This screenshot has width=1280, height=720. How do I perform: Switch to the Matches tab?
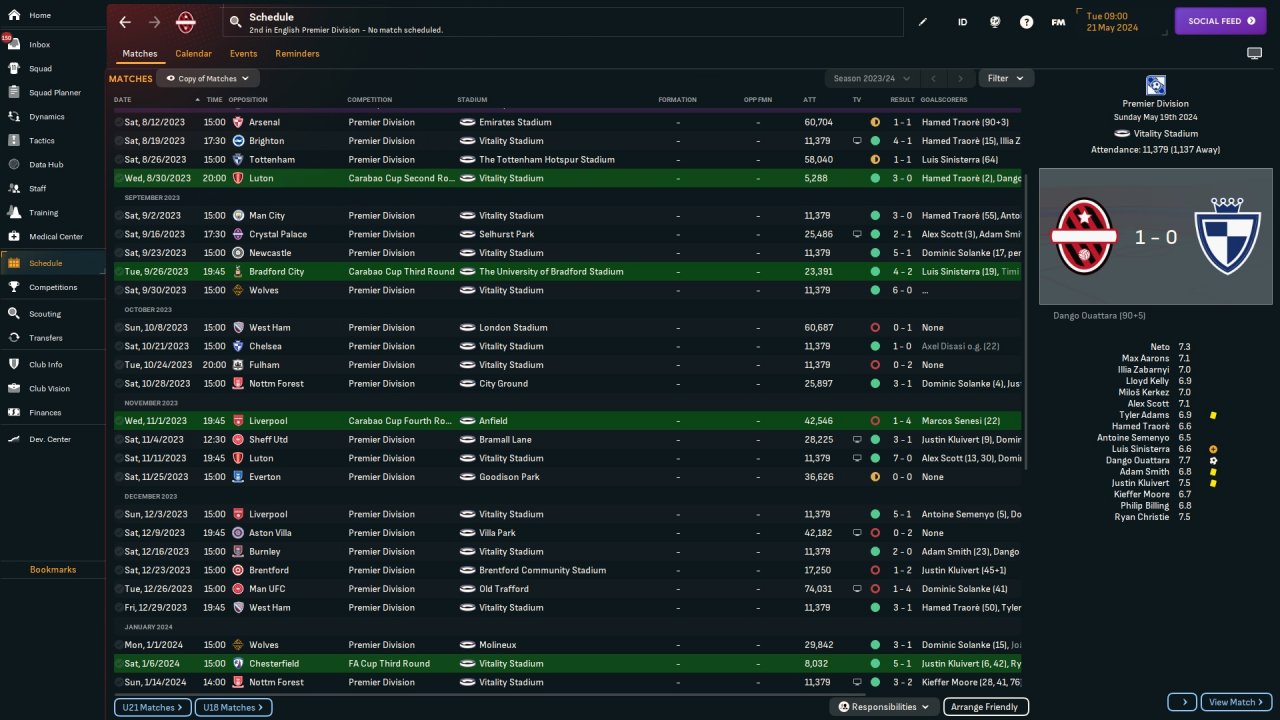click(x=140, y=53)
